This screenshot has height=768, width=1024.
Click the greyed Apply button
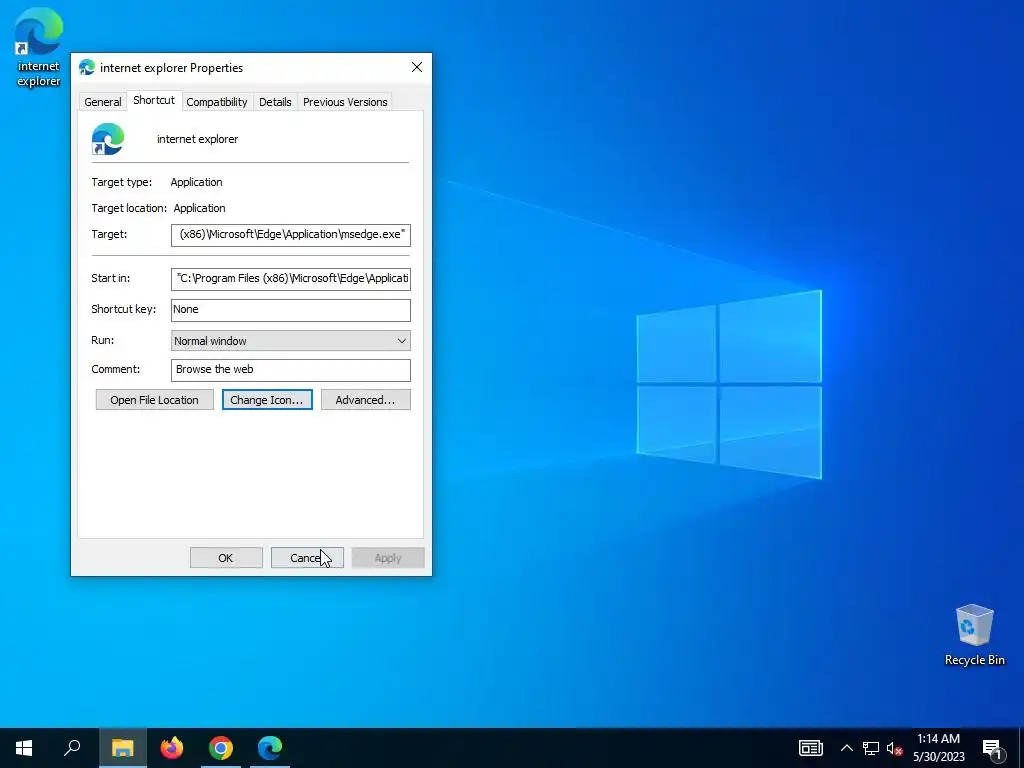pos(388,558)
